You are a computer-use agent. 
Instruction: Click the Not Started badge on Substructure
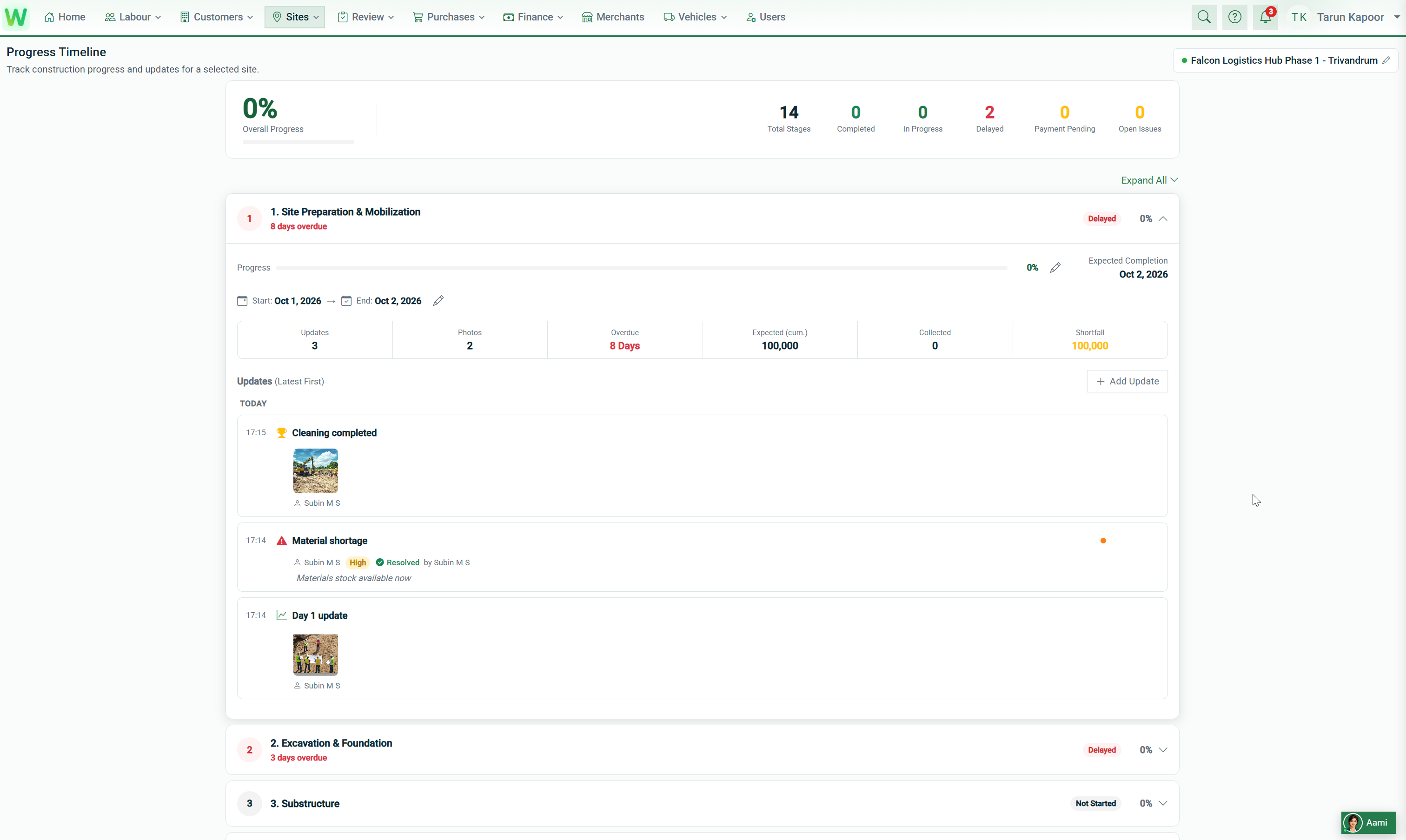pyautogui.click(x=1095, y=804)
